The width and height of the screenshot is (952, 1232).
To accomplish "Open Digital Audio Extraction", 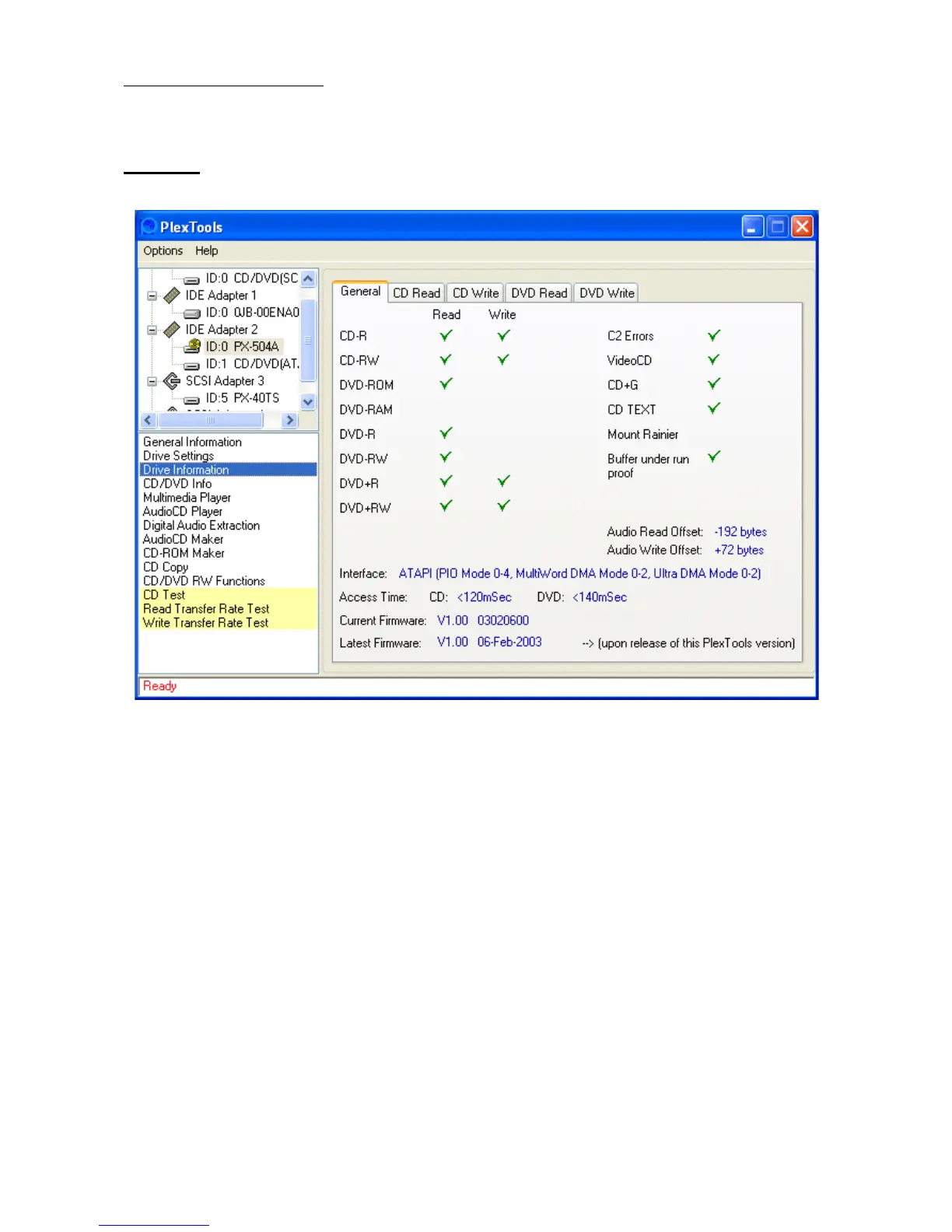I will tap(201, 526).
